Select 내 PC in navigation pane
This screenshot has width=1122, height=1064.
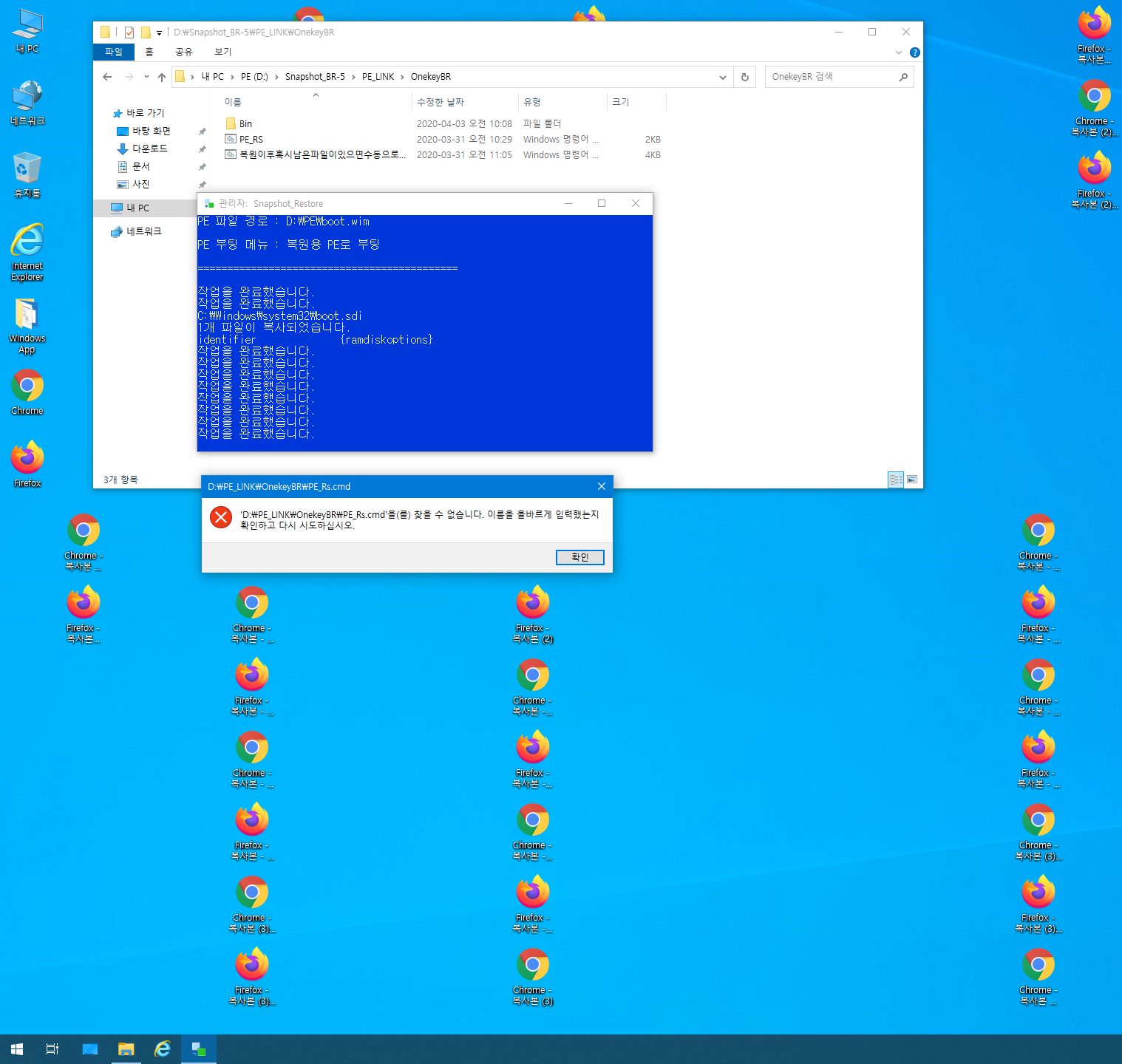(x=137, y=208)
